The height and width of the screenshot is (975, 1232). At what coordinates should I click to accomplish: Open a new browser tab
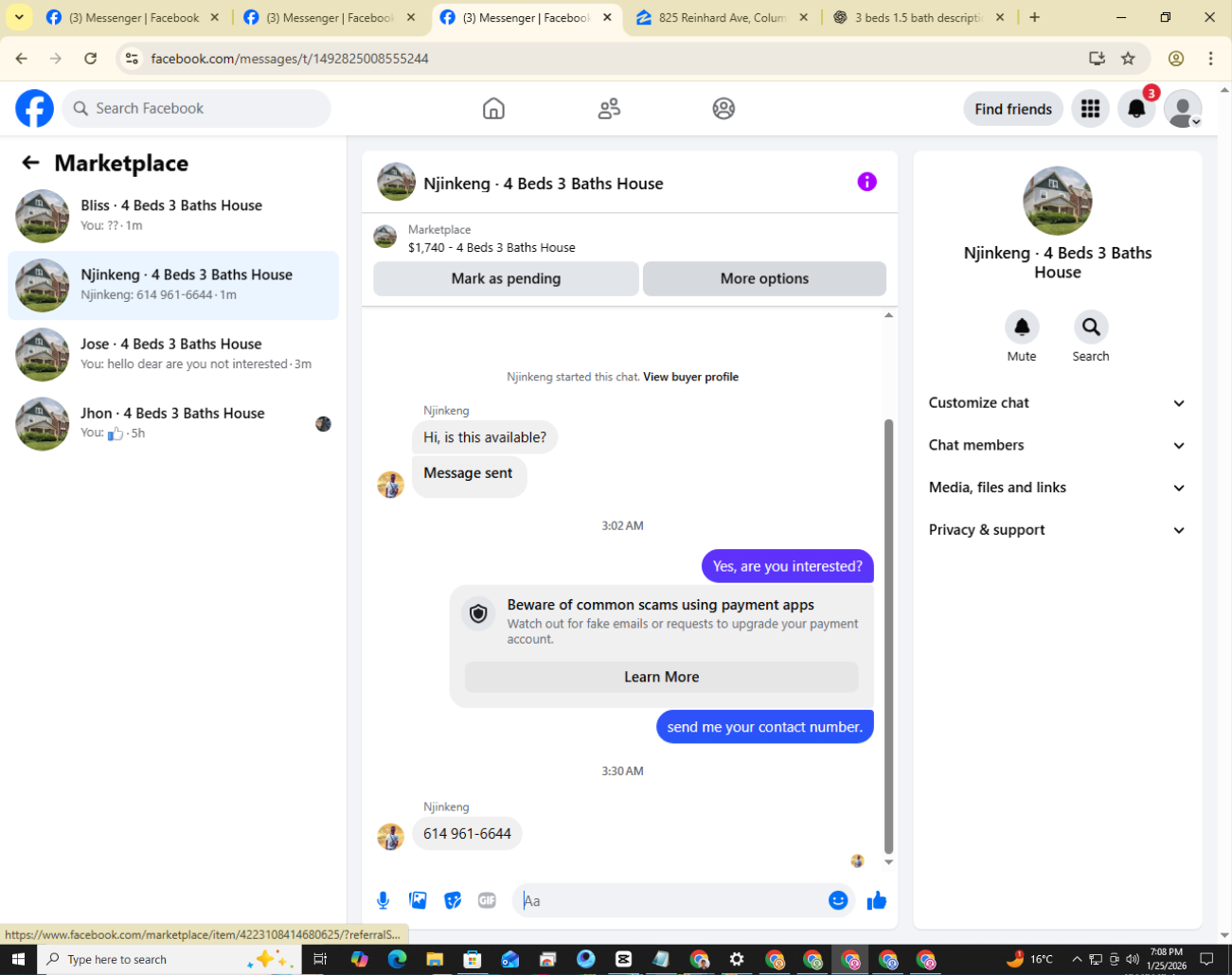pyautogui.click(x=1034, y=17)
